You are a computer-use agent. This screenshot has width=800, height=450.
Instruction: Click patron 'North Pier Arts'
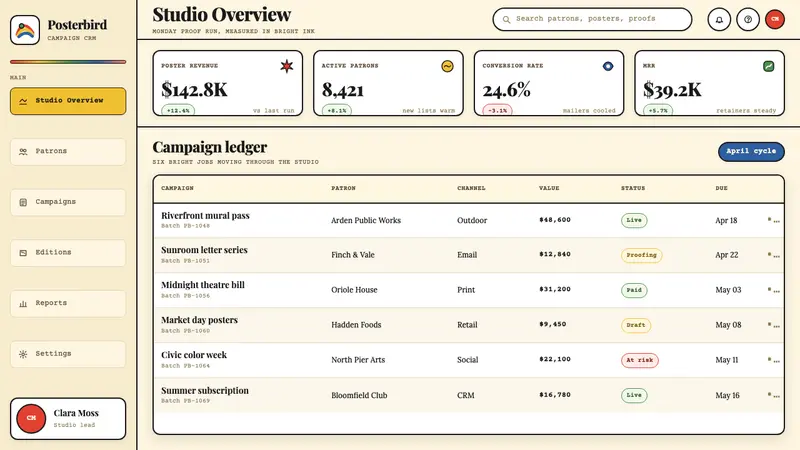tap(358, 360)
